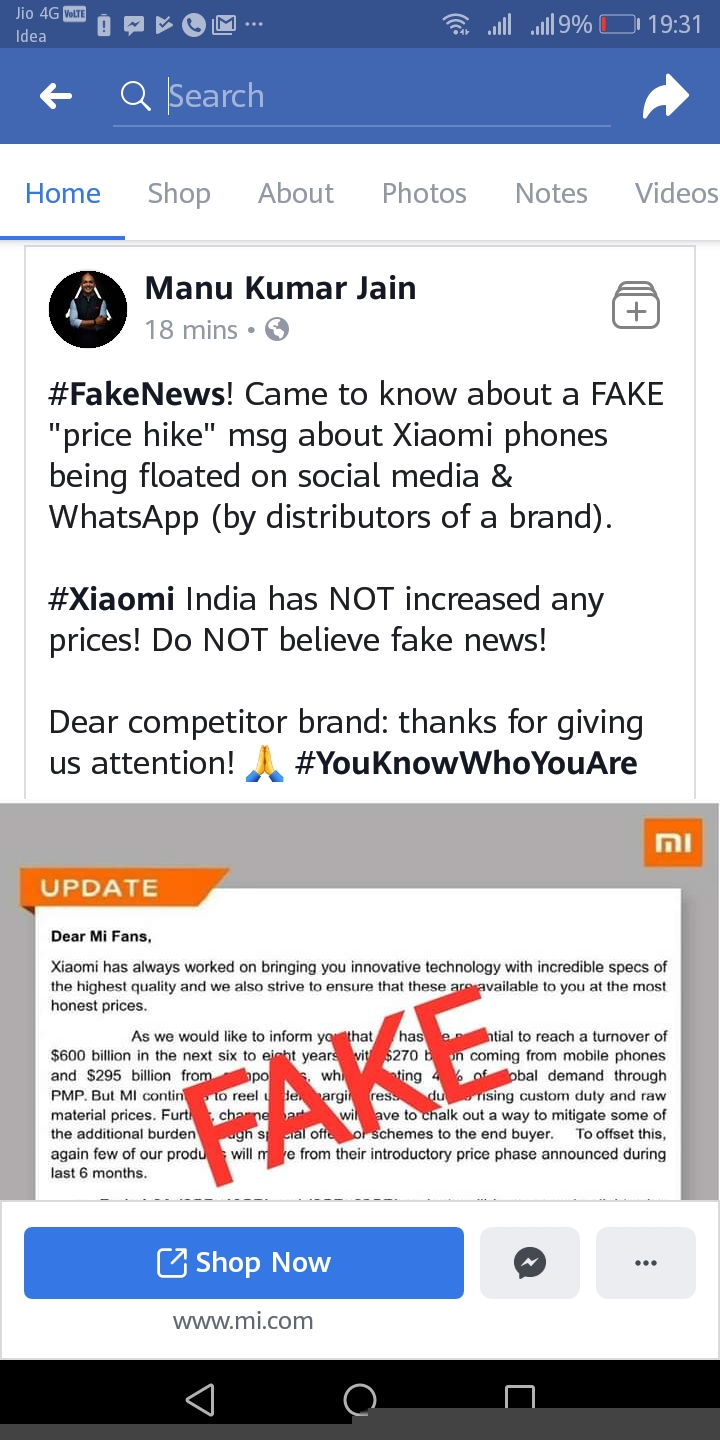
Task: Open Messenger chat icon button
Action: [x=530, y=1263]
